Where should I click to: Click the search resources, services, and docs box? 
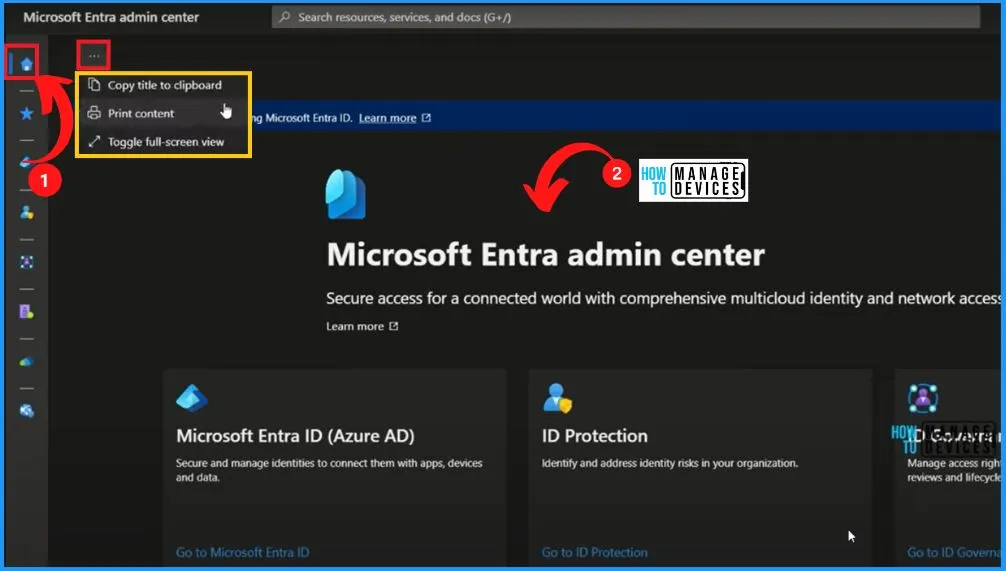[x=626, y=17]
